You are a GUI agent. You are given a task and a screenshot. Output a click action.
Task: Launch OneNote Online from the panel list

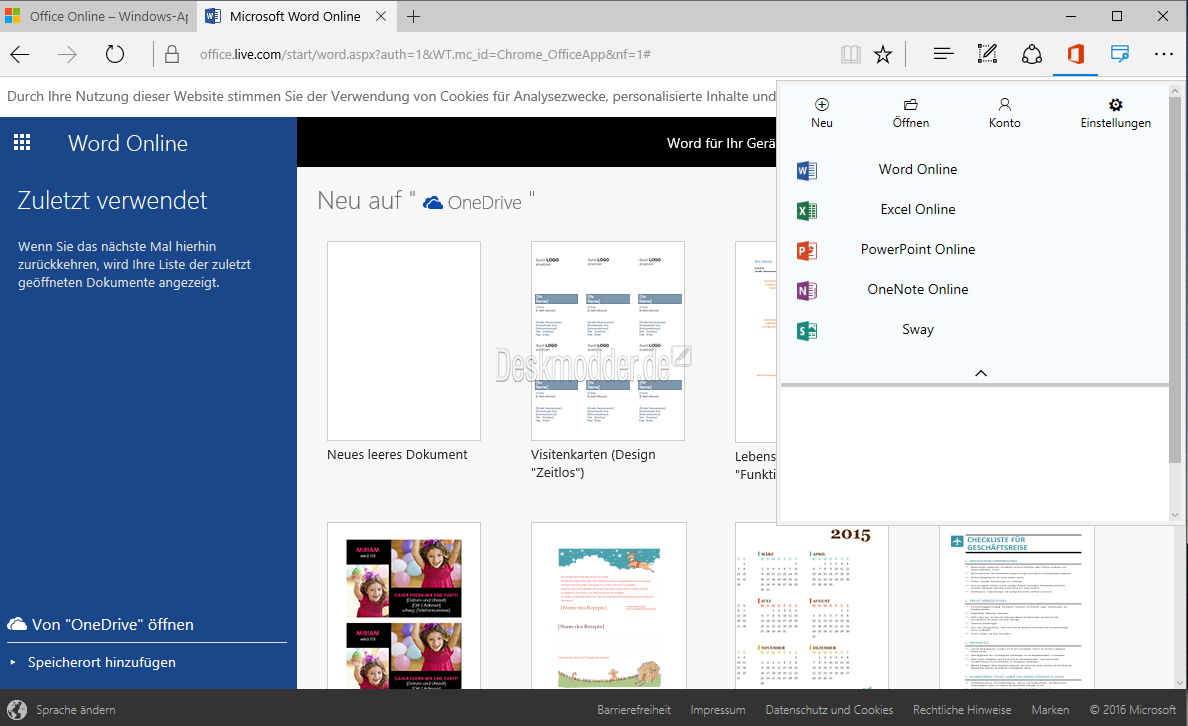tap(918, 289)
